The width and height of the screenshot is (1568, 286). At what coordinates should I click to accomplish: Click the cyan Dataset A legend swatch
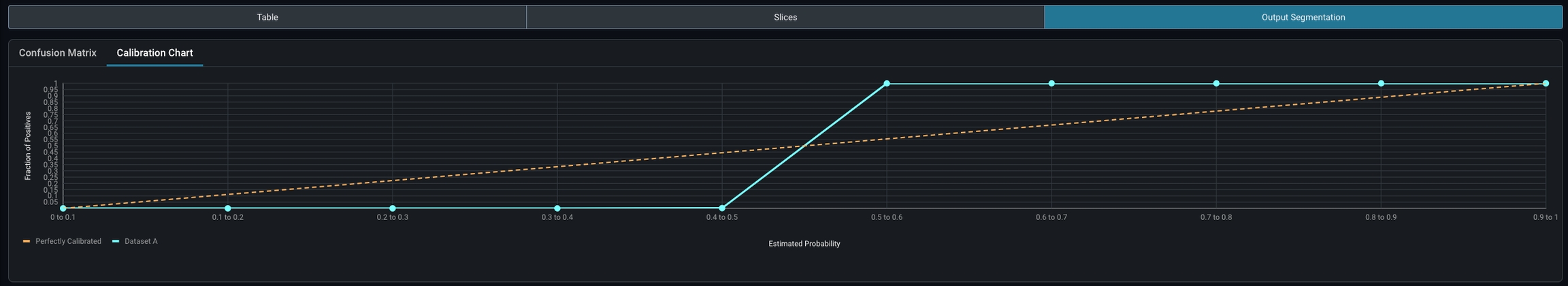tap(116, 242)
